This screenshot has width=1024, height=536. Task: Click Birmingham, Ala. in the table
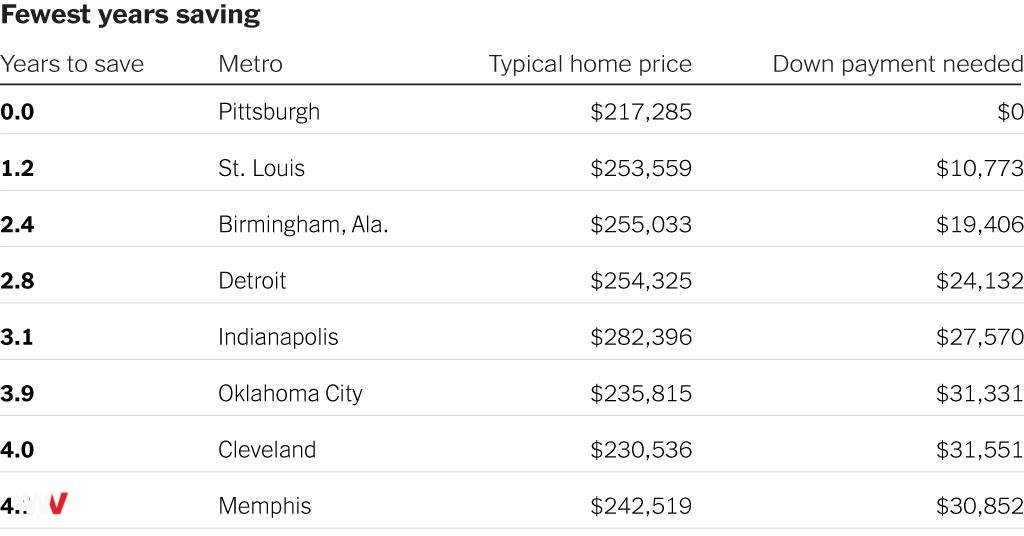tap(303, 225)
